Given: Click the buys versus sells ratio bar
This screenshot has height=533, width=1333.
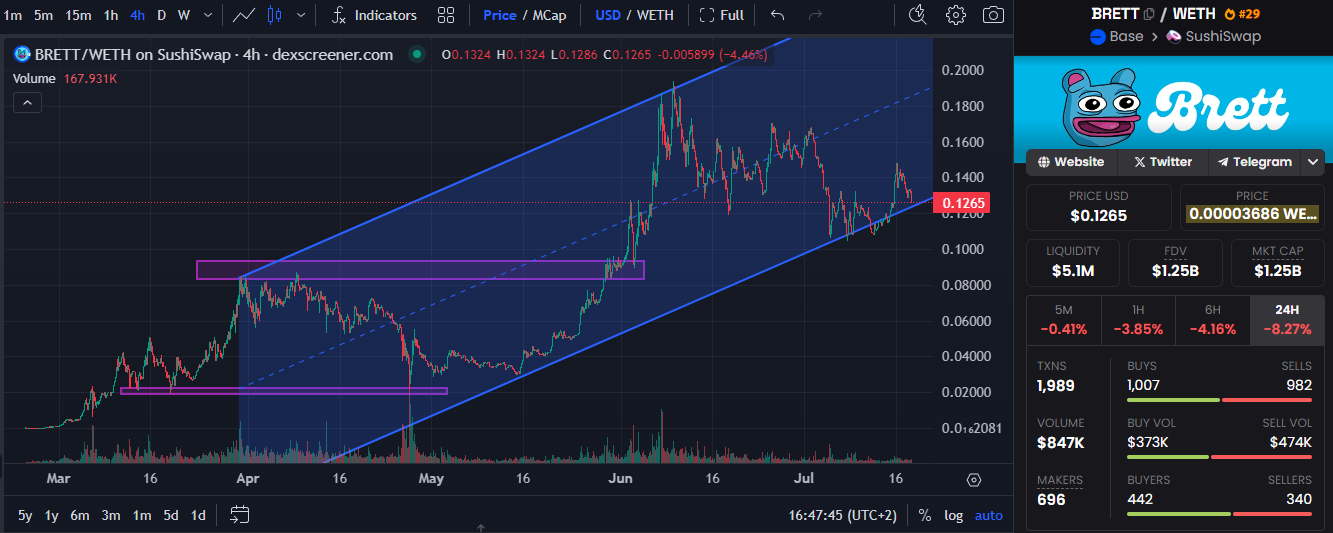Looking at the screenshot, I should click(1219, 400).
